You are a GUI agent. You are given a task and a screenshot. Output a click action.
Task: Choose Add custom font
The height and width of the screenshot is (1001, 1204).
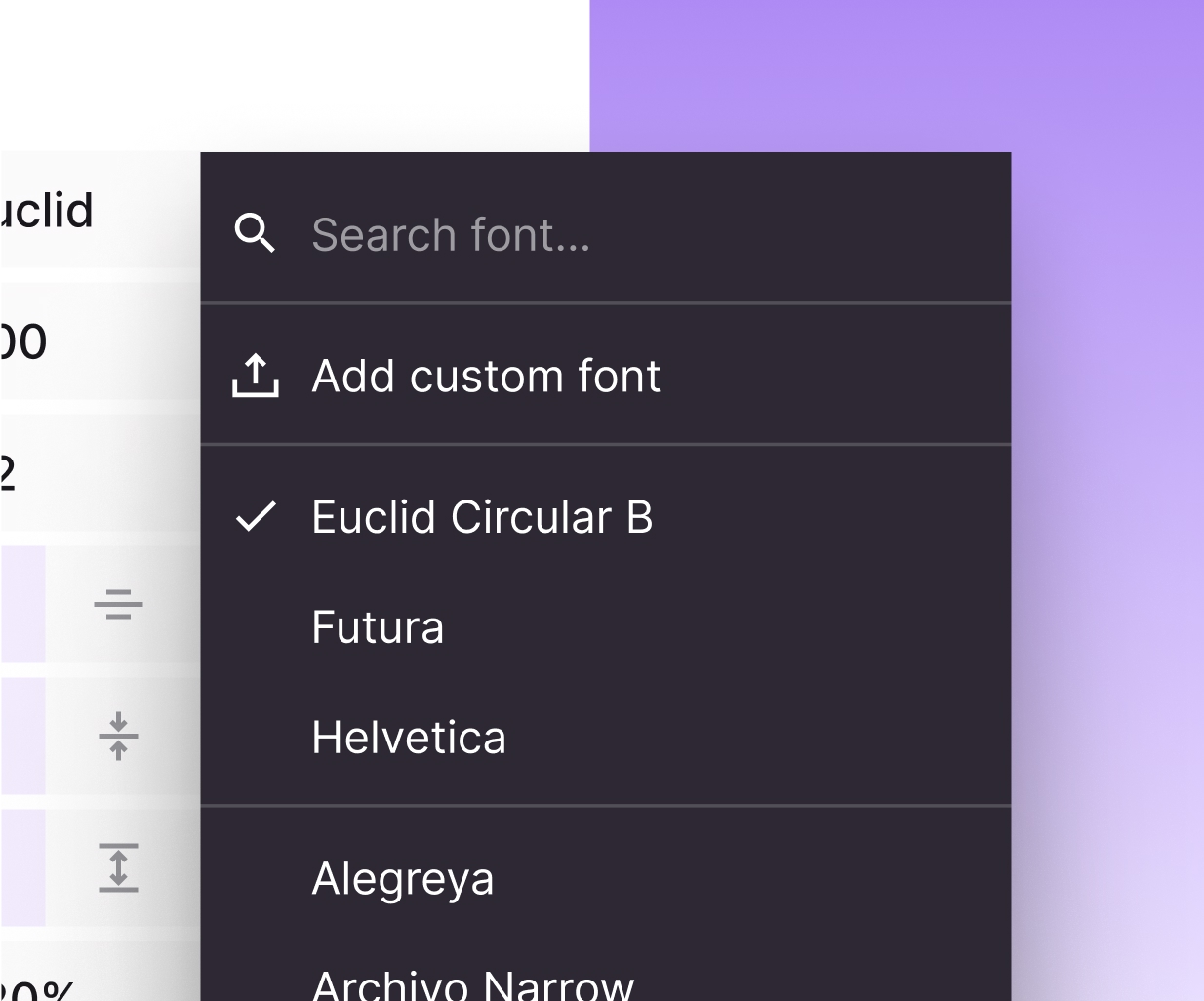605,376
